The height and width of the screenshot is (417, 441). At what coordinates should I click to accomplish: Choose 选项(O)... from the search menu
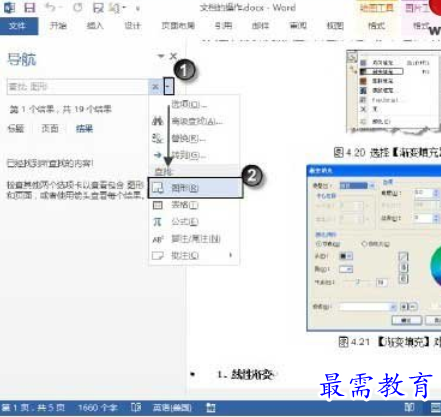[194, 104]
